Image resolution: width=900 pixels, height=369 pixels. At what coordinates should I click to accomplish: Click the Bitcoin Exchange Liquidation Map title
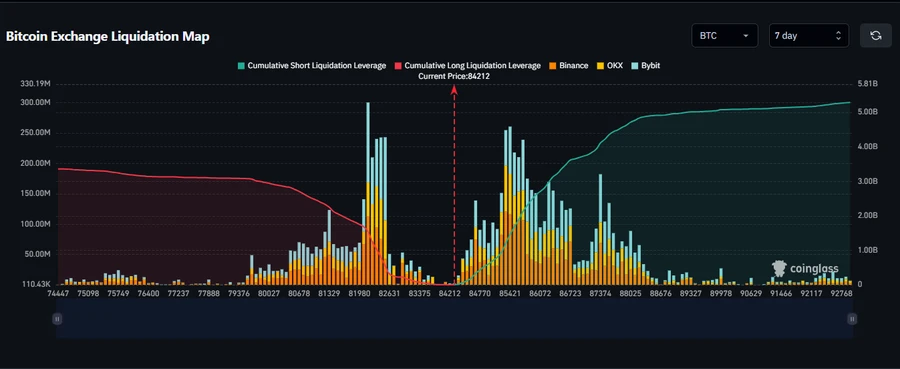tap(107, 37)
